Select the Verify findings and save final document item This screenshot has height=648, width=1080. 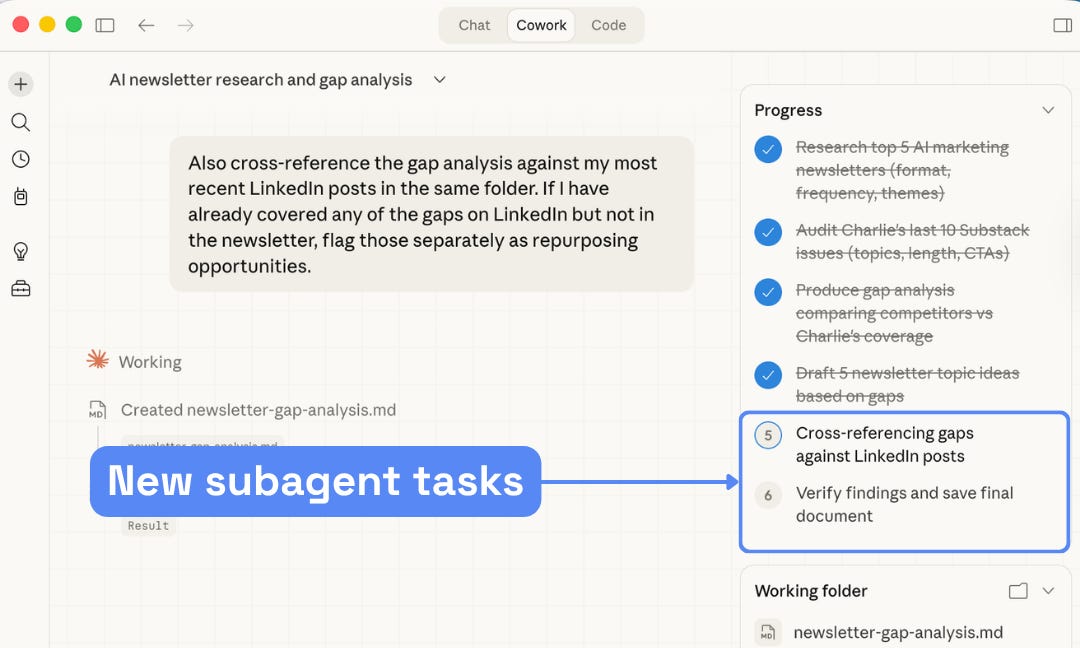coord(904,504)
